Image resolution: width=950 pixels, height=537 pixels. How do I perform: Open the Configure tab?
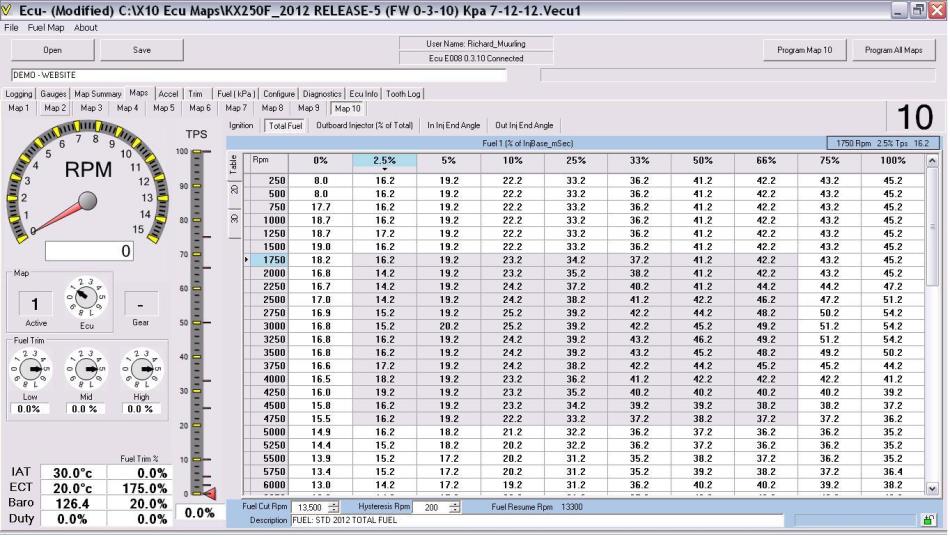(x=279, y=94)
